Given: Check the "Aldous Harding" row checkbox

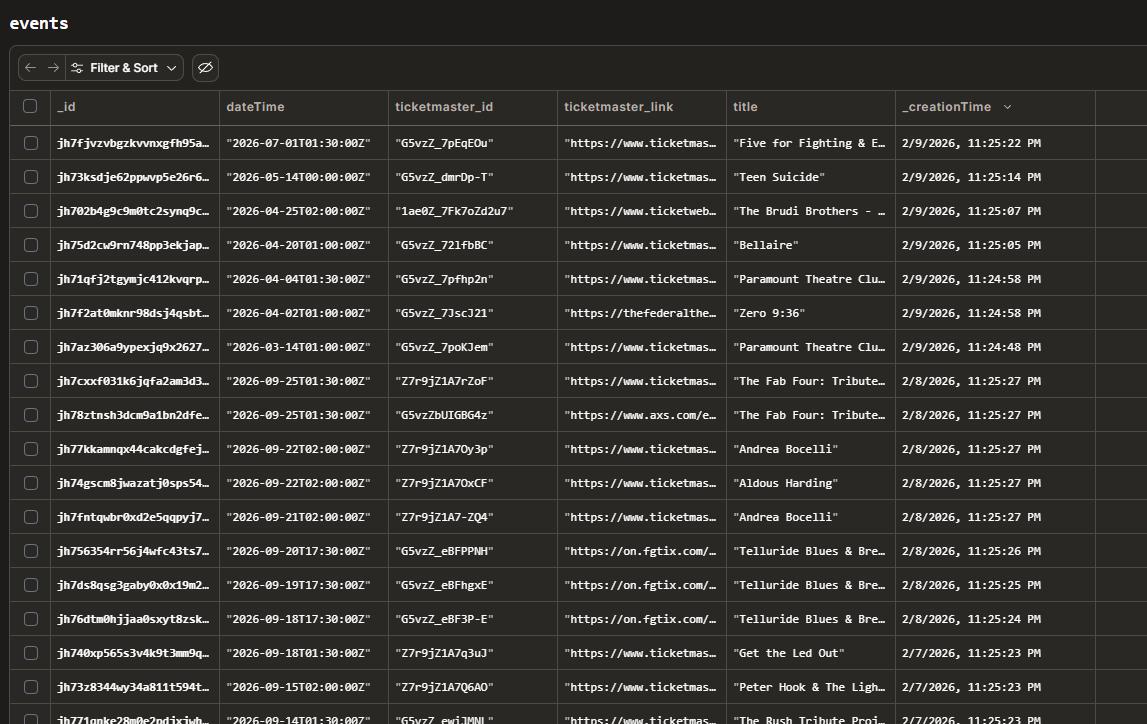Looking at the screenshot, I should click(31, 483).
